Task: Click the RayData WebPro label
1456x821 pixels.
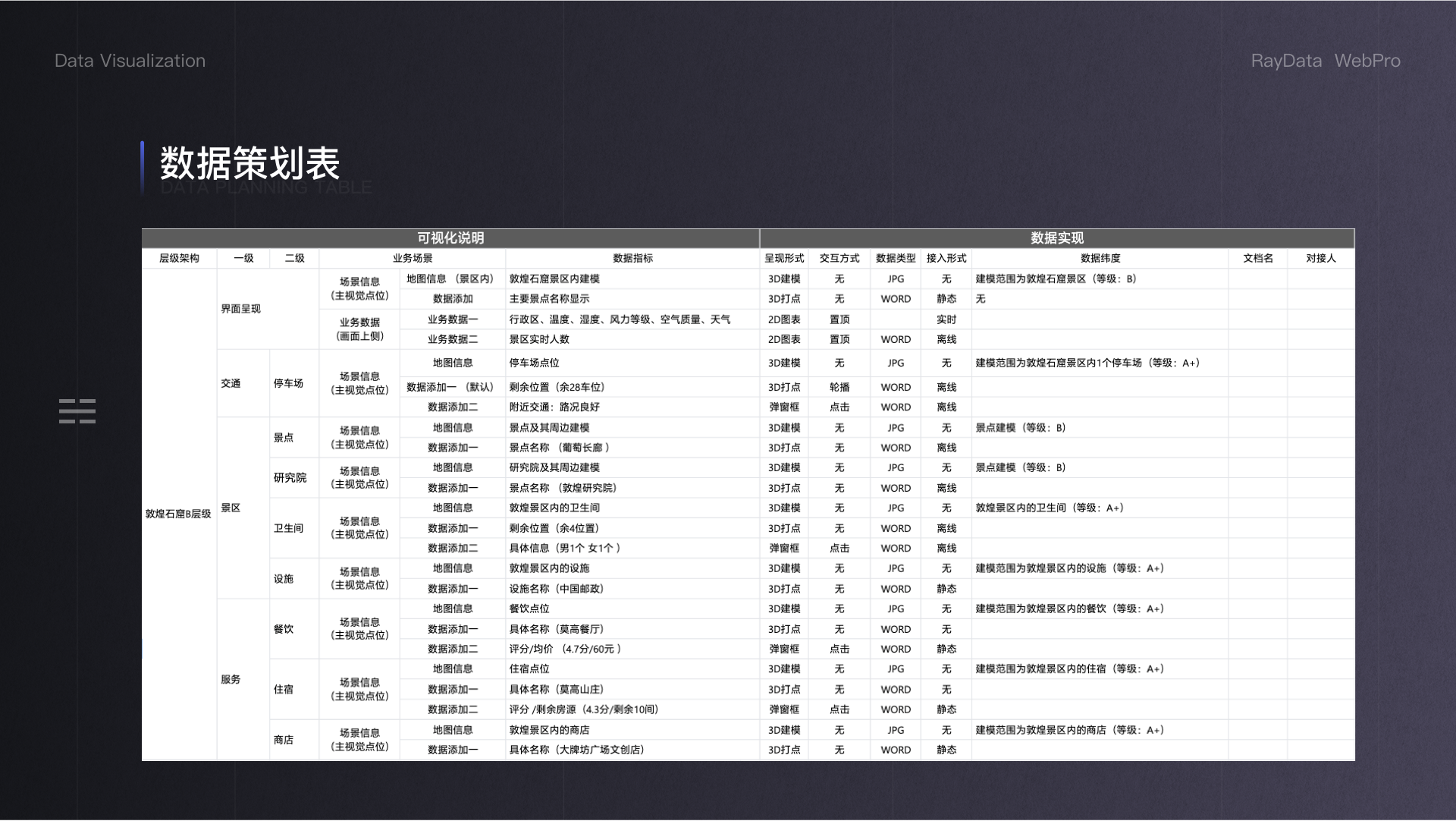Action: (1325, 61)
